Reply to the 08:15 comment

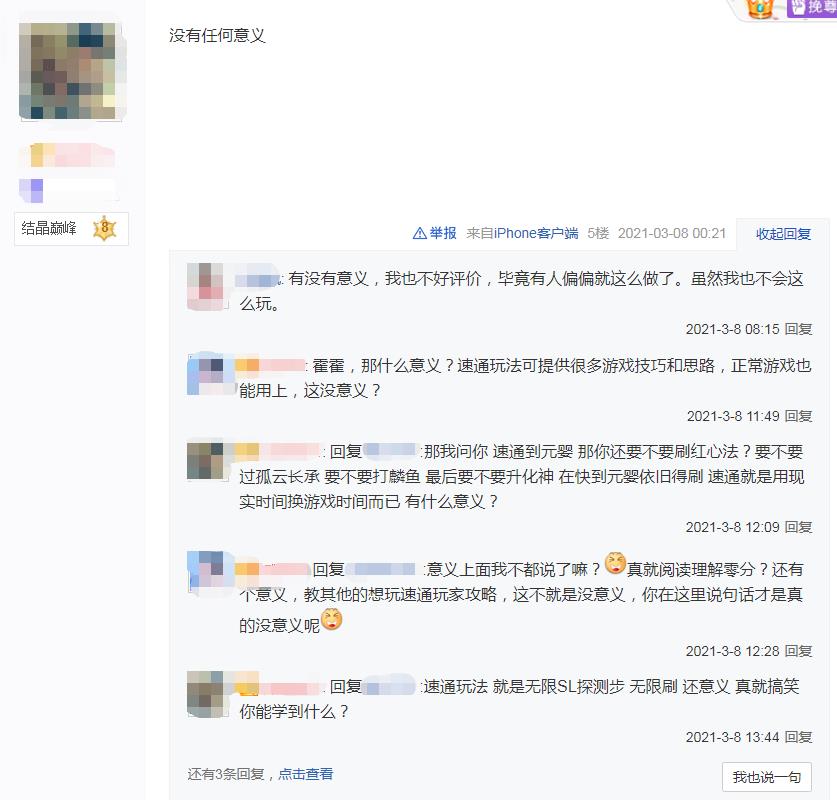coord(799,329)
